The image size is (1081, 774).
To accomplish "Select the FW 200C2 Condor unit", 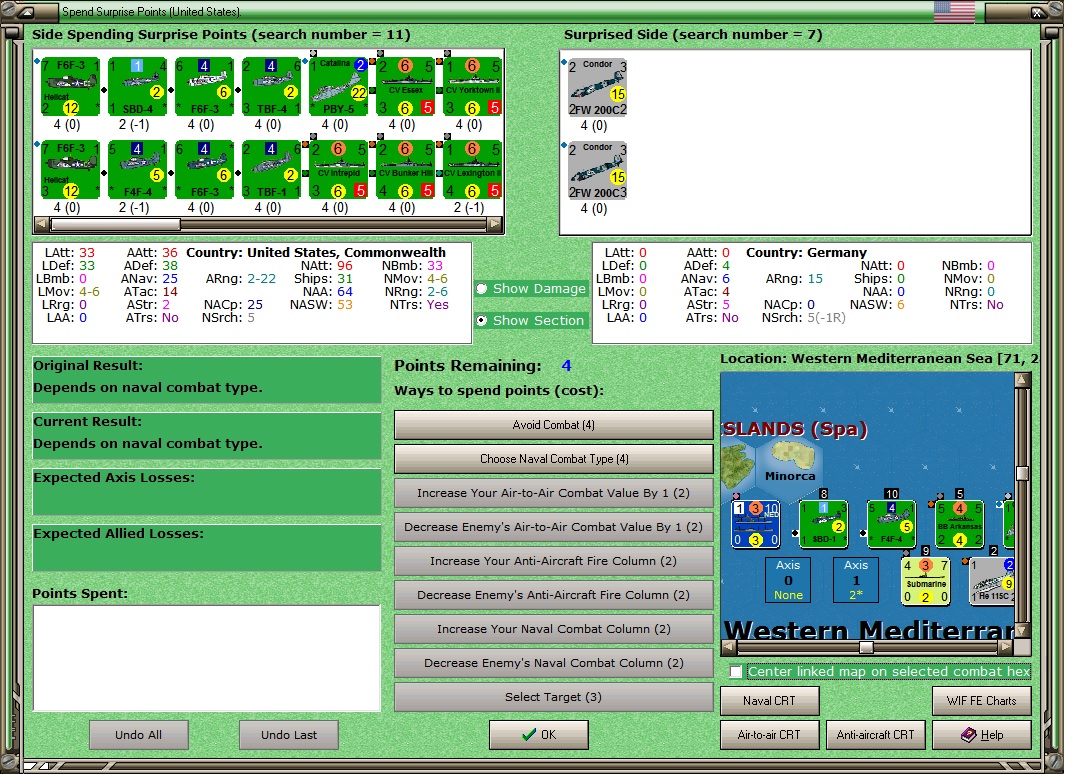I will pos(598,87).
